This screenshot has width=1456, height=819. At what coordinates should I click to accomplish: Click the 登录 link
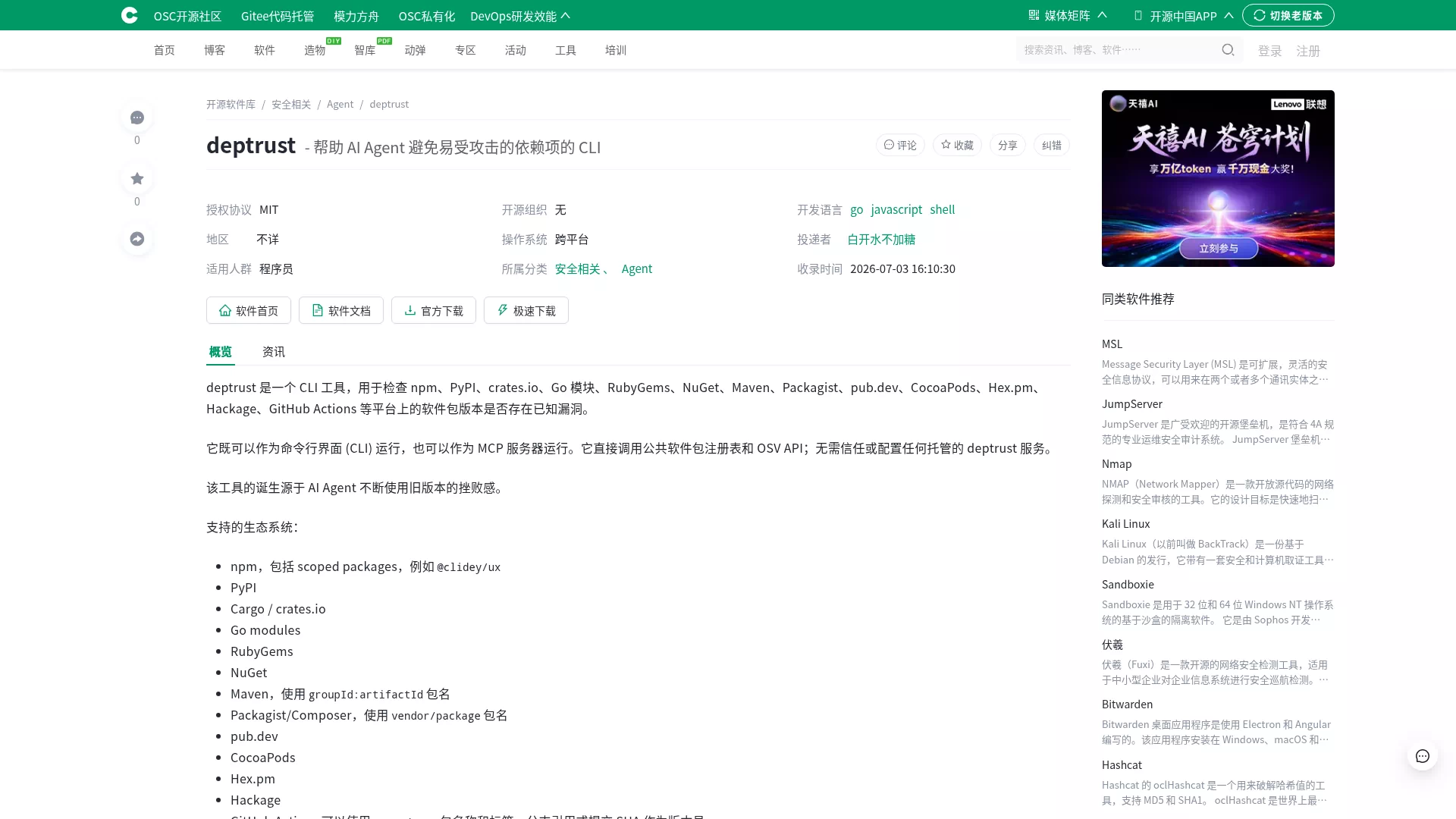tap(1270, 51)
